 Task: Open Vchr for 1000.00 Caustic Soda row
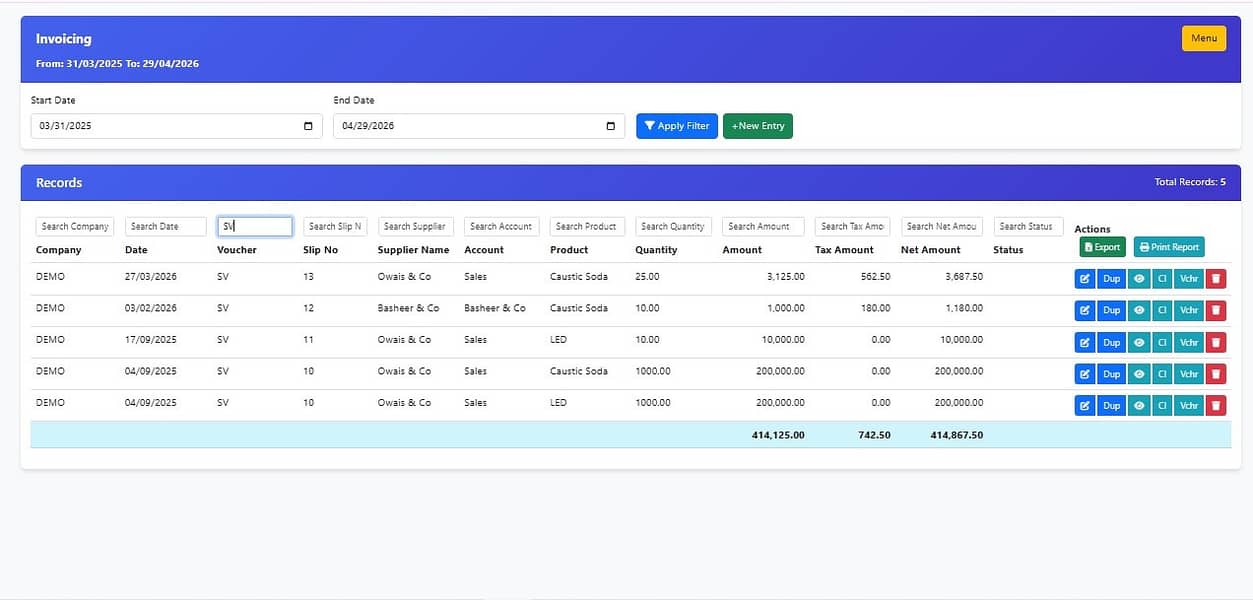[1189, 374]
